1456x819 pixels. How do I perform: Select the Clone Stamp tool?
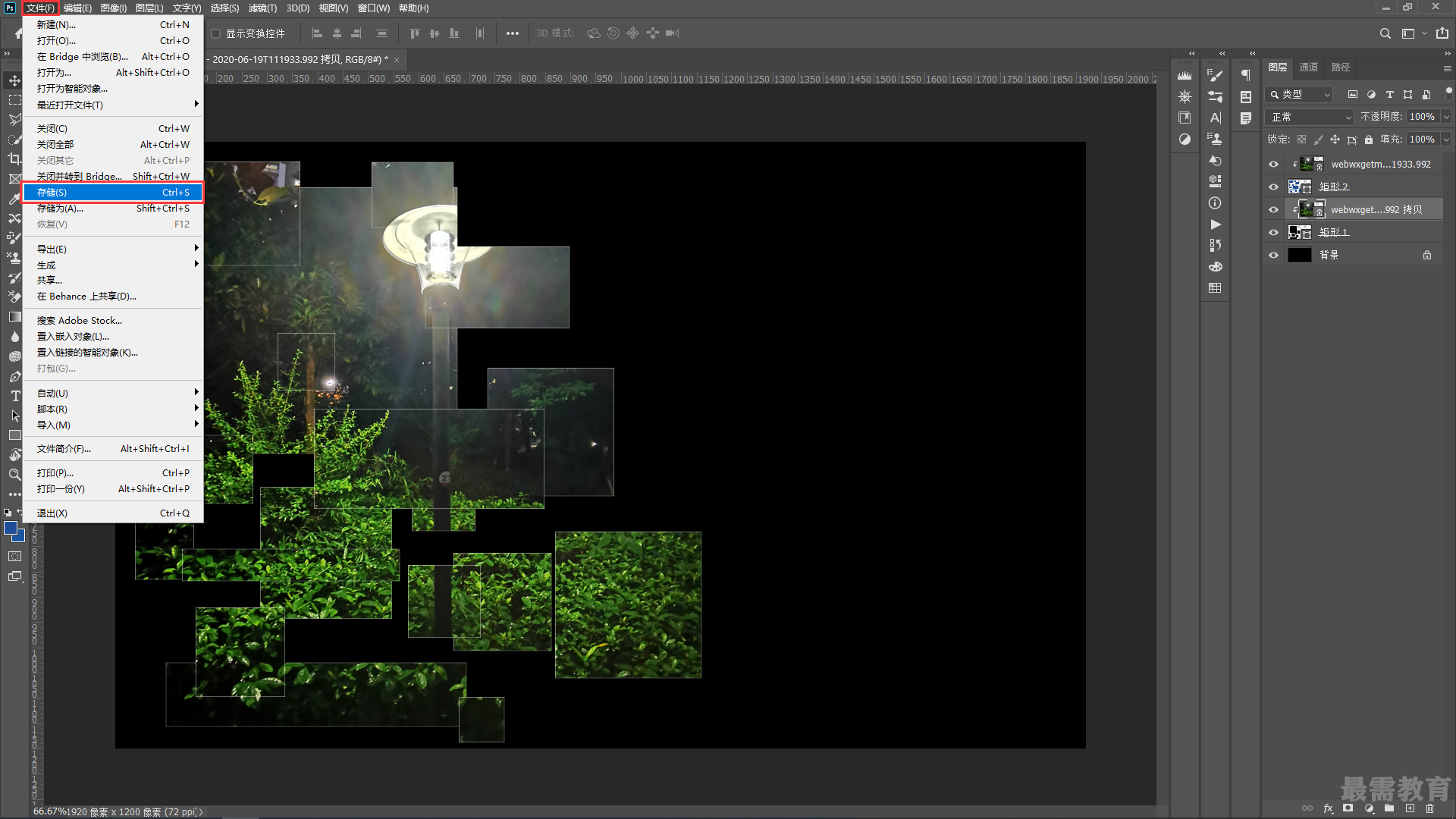[x=14, y=258]
